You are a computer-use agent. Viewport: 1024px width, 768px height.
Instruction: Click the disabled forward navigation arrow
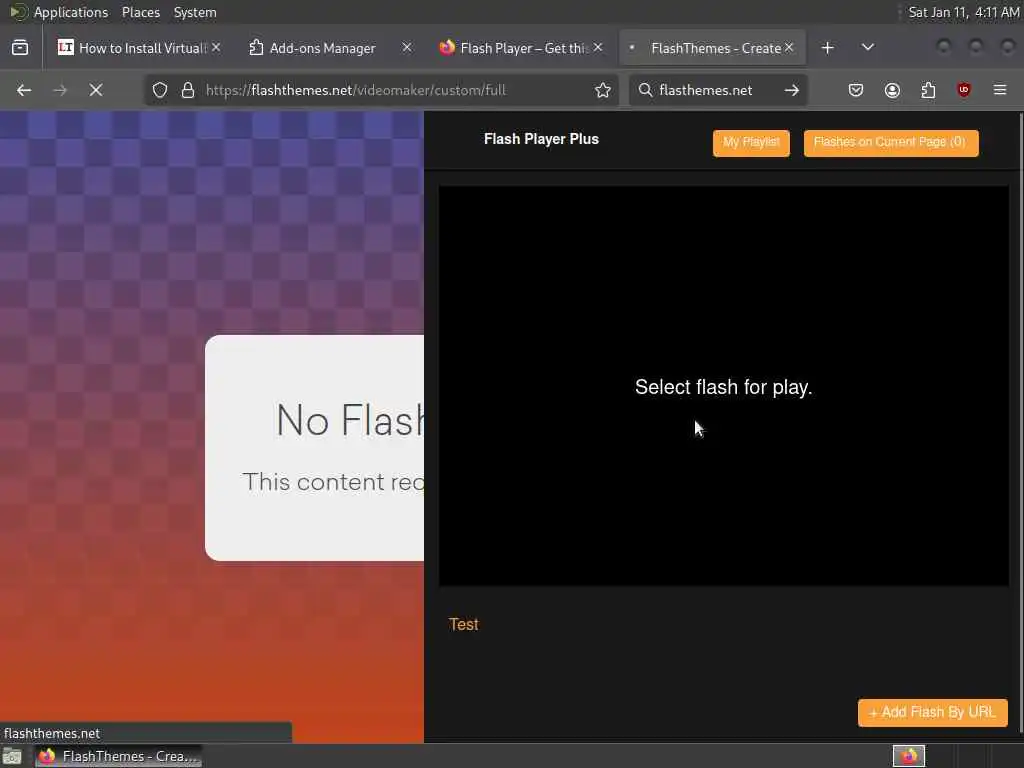(x=60, y=90)
